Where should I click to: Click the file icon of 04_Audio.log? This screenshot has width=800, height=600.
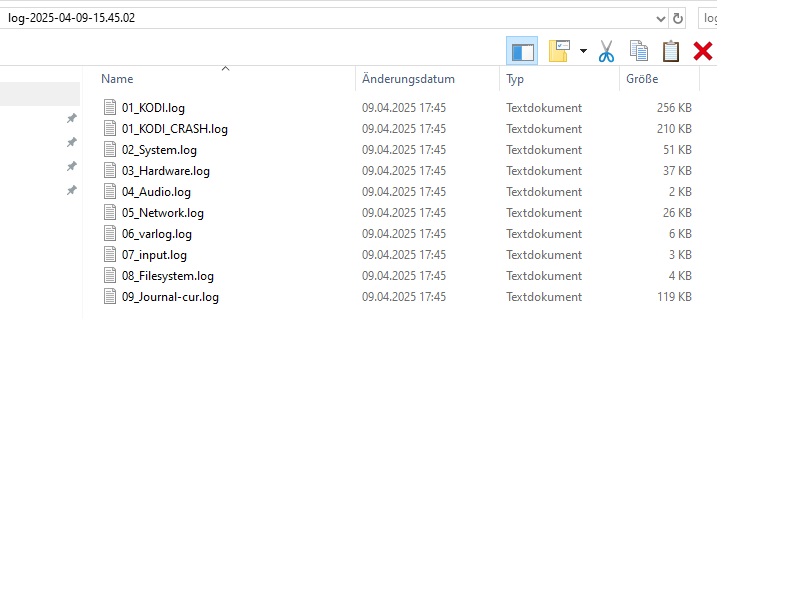pos(110,191)
